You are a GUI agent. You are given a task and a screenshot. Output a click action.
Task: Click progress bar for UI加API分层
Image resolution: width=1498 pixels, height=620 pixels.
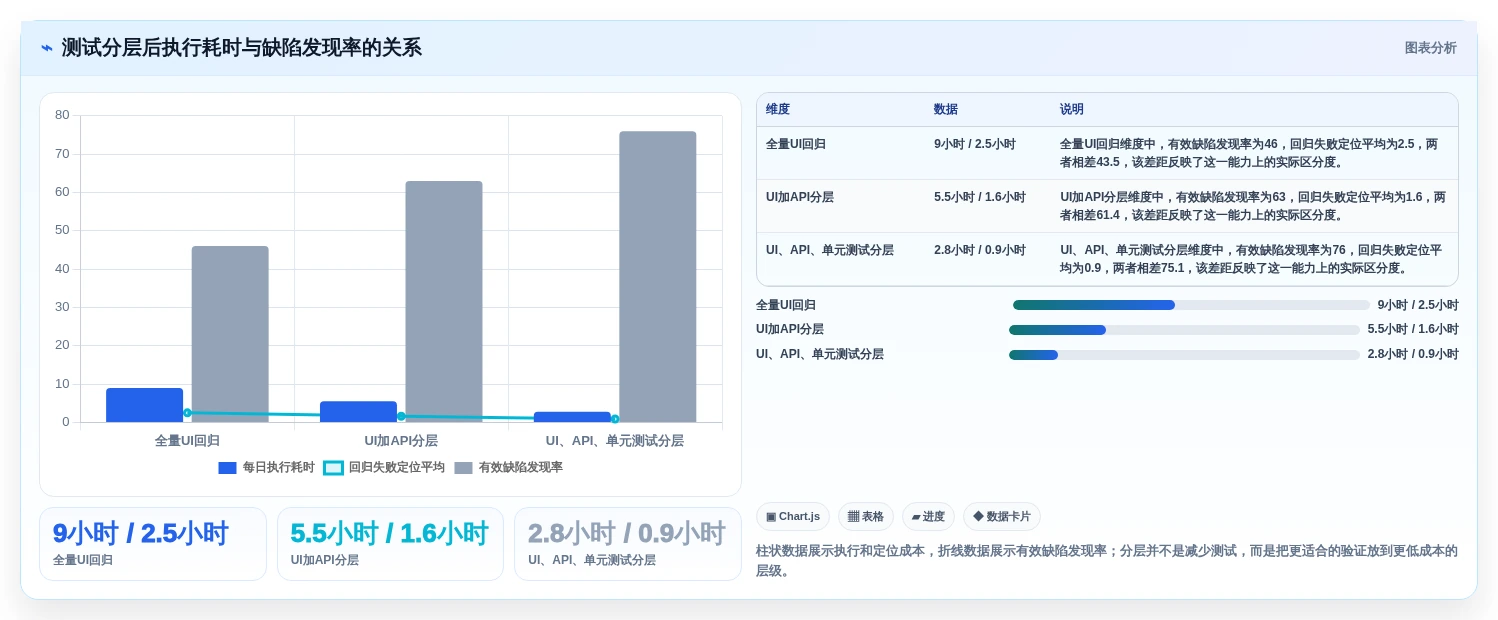point(1184,330)
